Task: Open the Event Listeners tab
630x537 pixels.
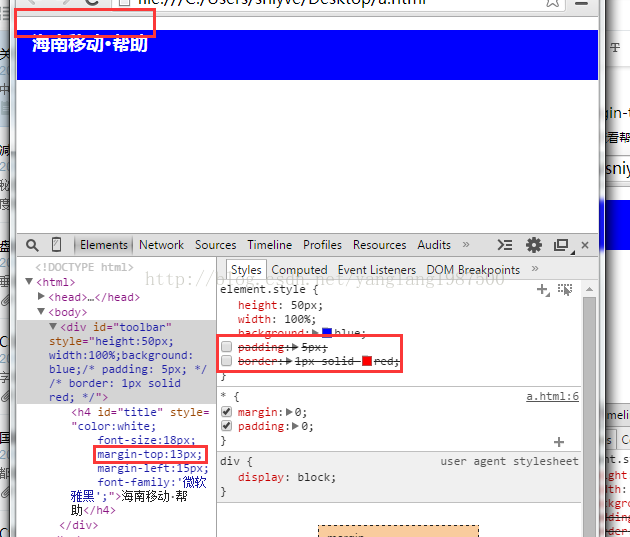Action: [x=376, y=270]
